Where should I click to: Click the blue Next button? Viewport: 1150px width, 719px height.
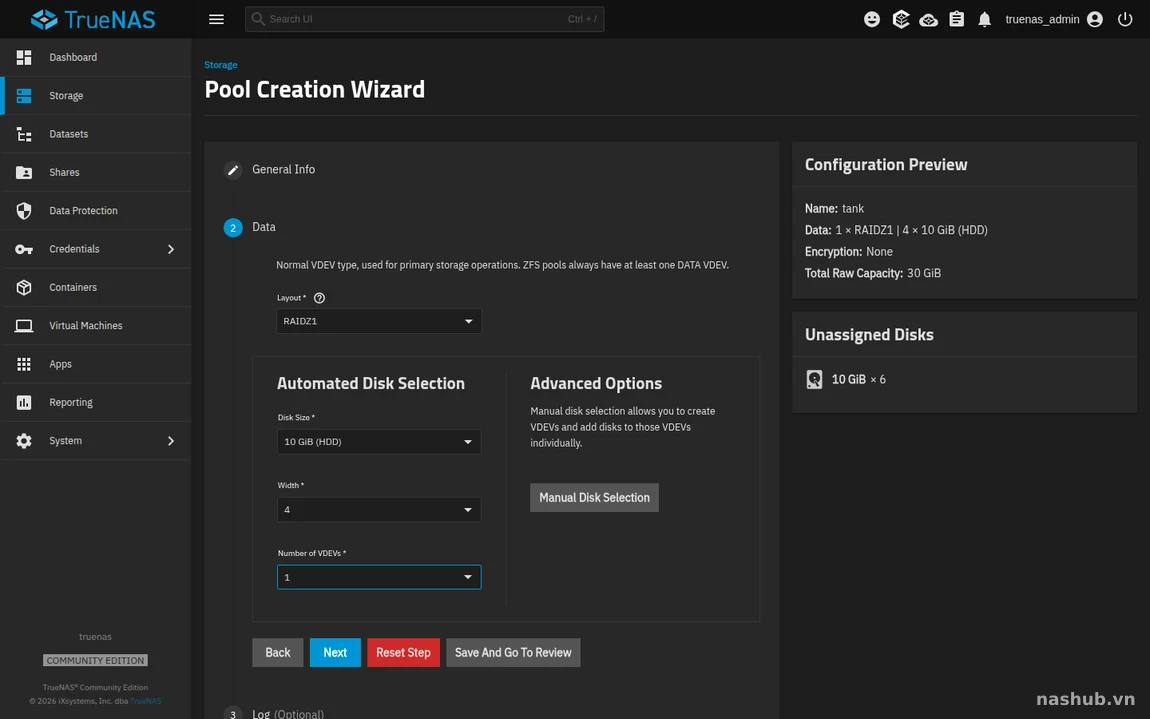pyautogui.click(x=335, y=652)
